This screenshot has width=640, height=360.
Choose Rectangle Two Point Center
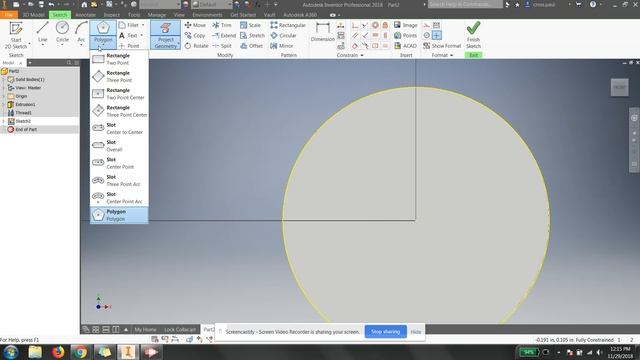tap(119, 93)
